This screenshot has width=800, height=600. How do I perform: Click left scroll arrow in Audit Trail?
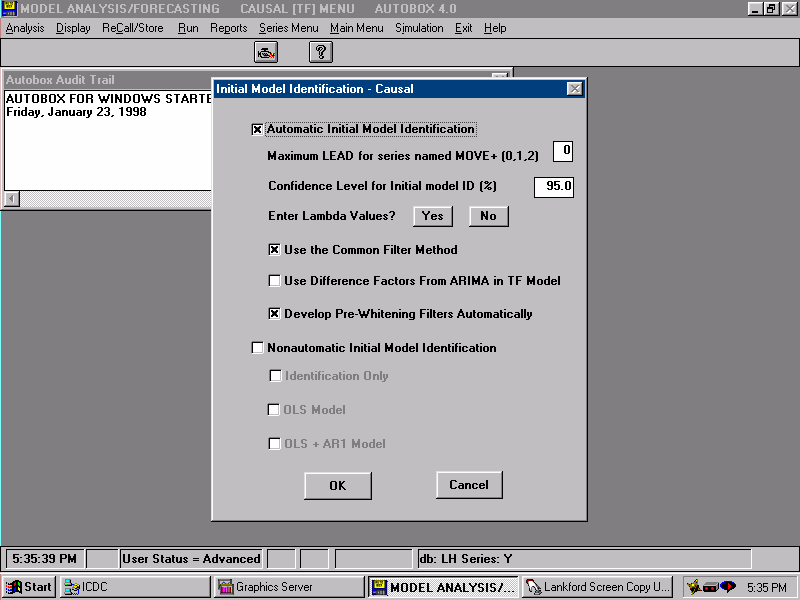tap(12, 199)
